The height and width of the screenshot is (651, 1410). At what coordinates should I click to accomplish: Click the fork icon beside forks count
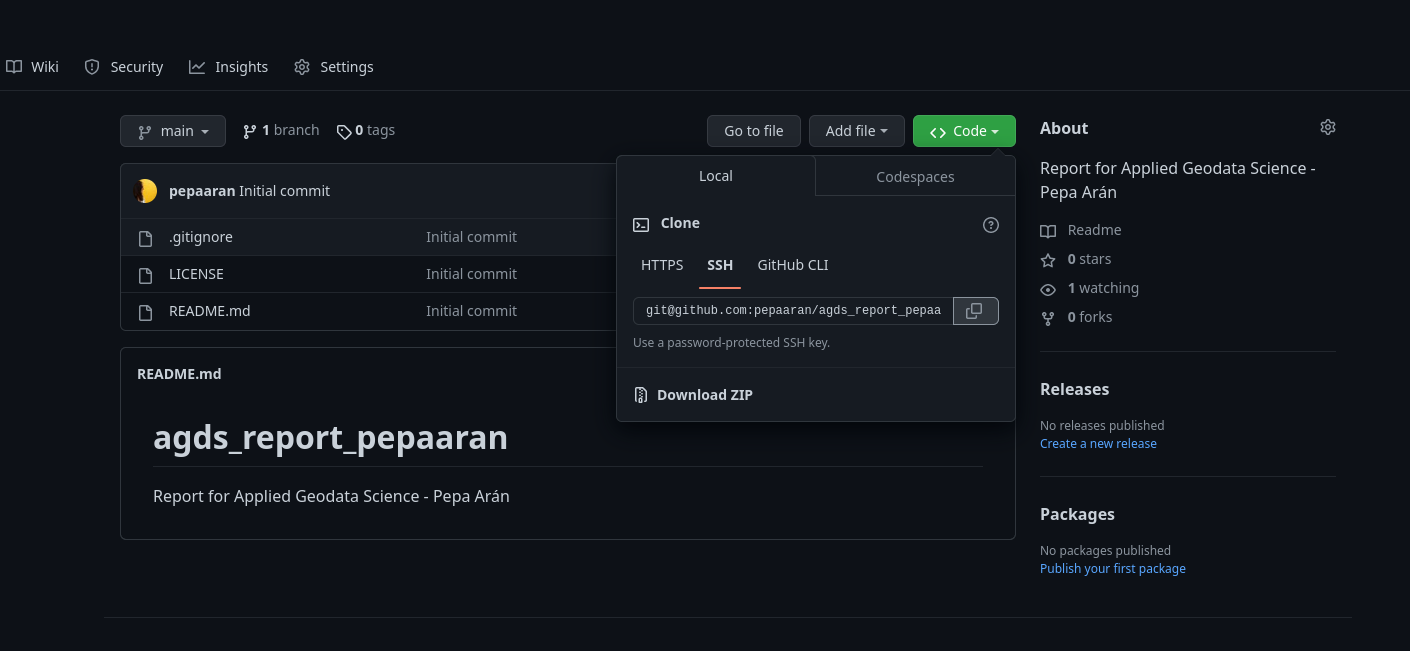point(1048,318)
